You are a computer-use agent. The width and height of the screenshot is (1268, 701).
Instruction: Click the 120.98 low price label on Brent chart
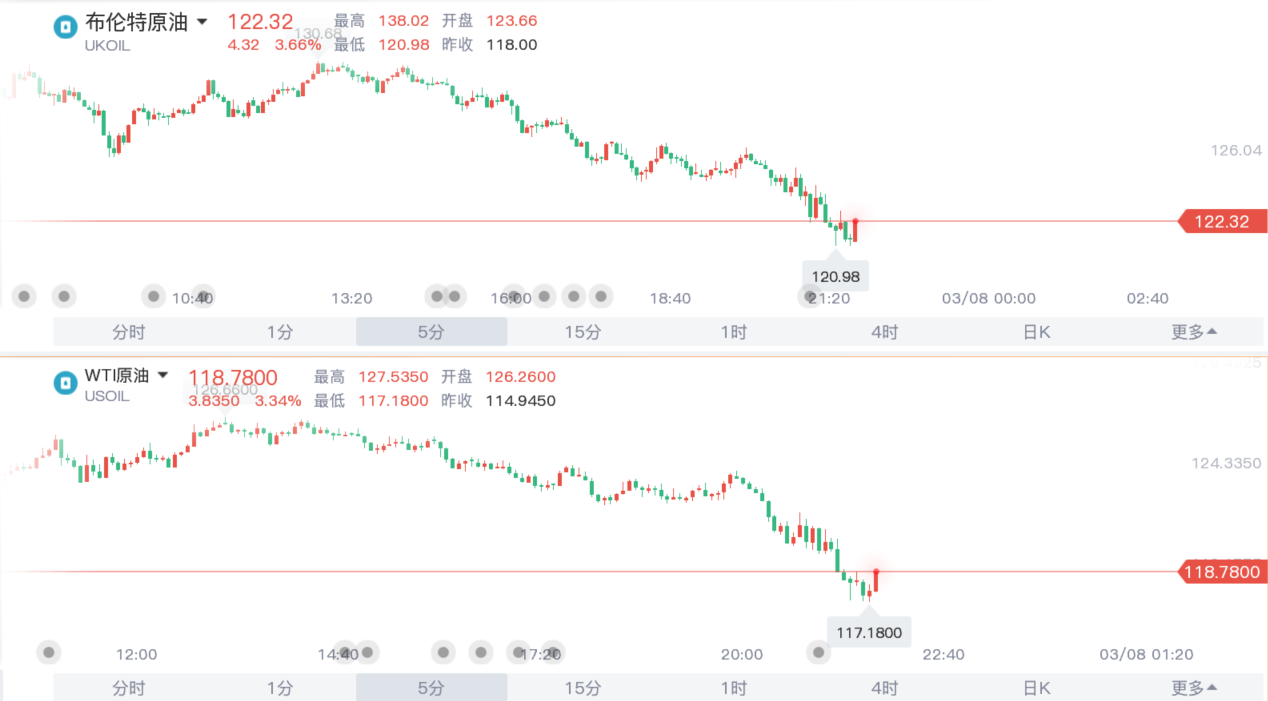tap(837, 275)
